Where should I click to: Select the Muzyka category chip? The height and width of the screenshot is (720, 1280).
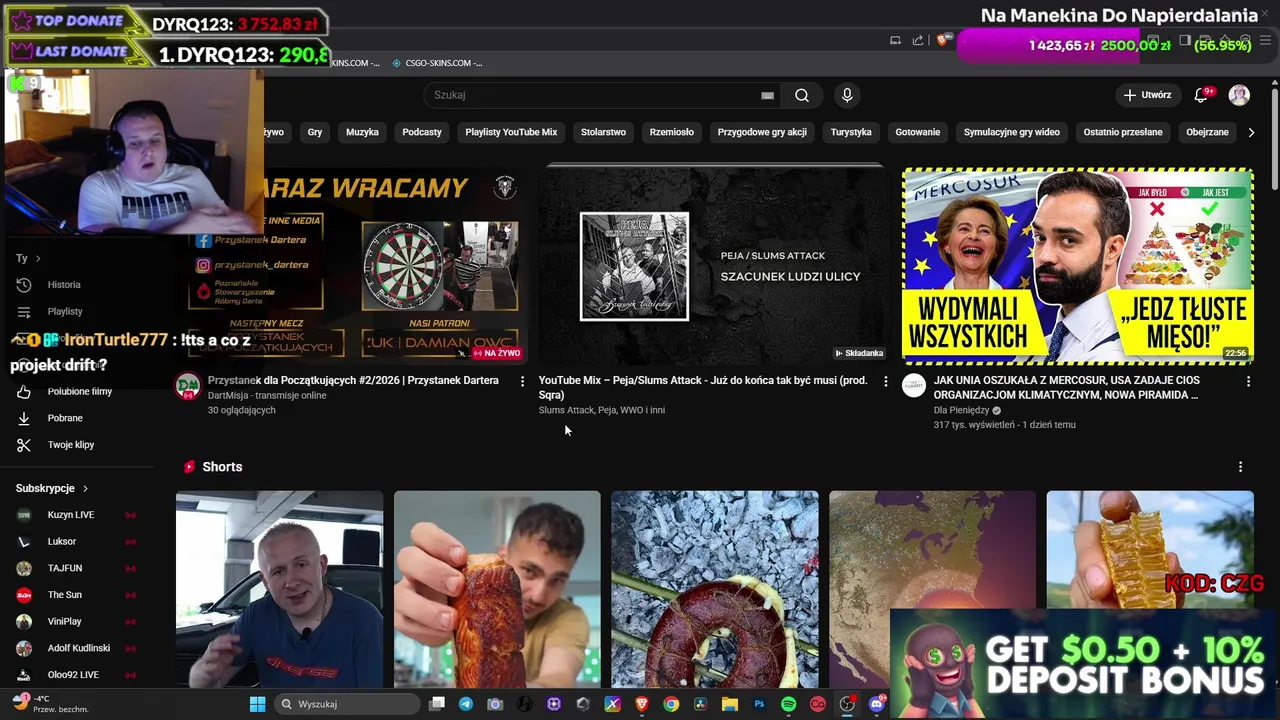[x=362, y=132]
